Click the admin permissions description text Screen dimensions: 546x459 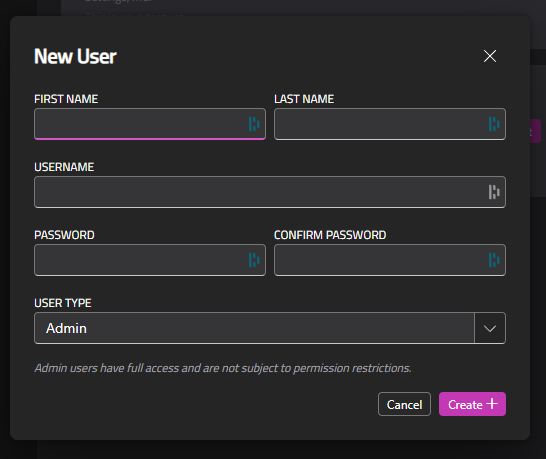pyautogui.click(x=223, y=368)
